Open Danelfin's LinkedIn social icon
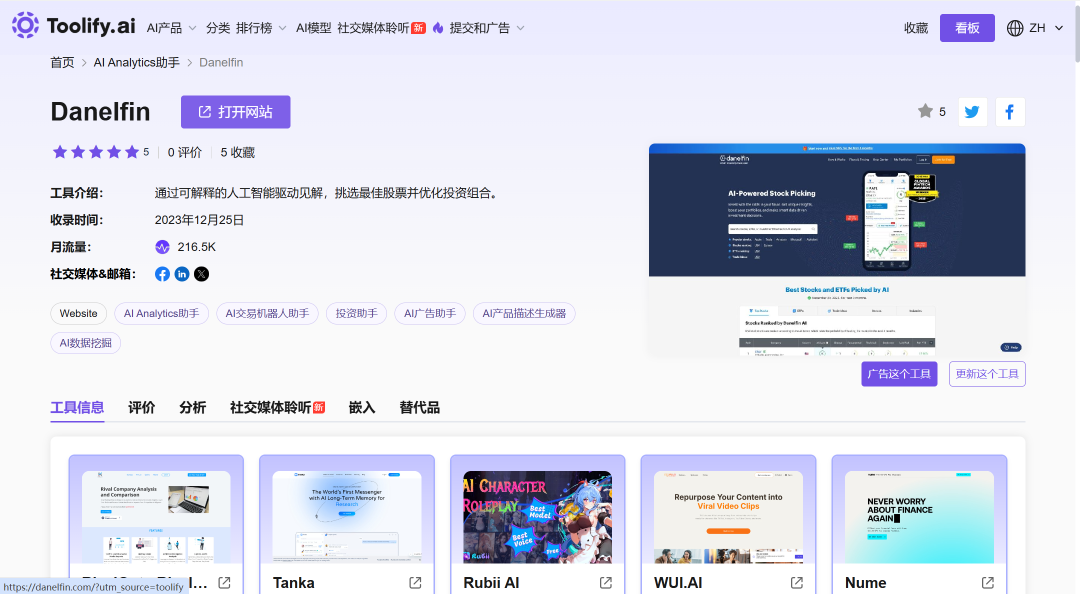Screen dimensions: 1080x594 click(x=182, y=274)
